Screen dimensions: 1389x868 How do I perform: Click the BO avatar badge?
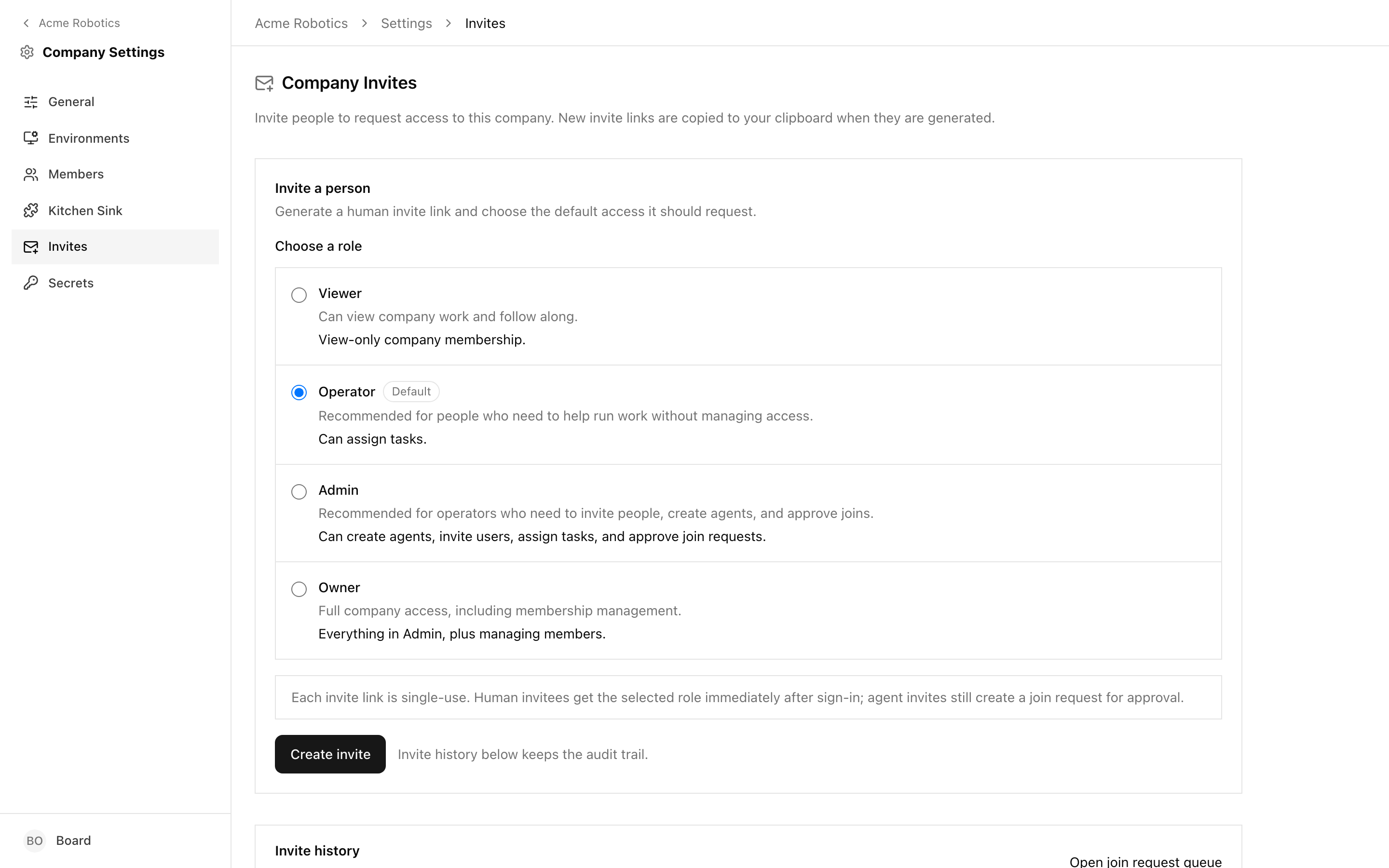(x=34, y=841)
